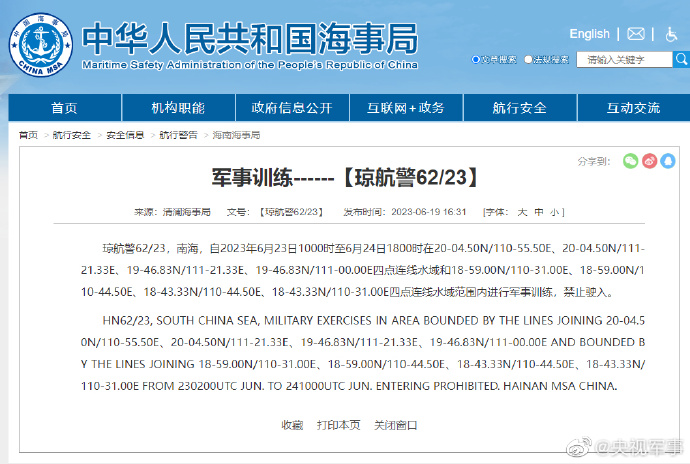This screenshot has height=464, width=690.
Task: Open the 互动交流 navigation tab
Action: point(634,108)
